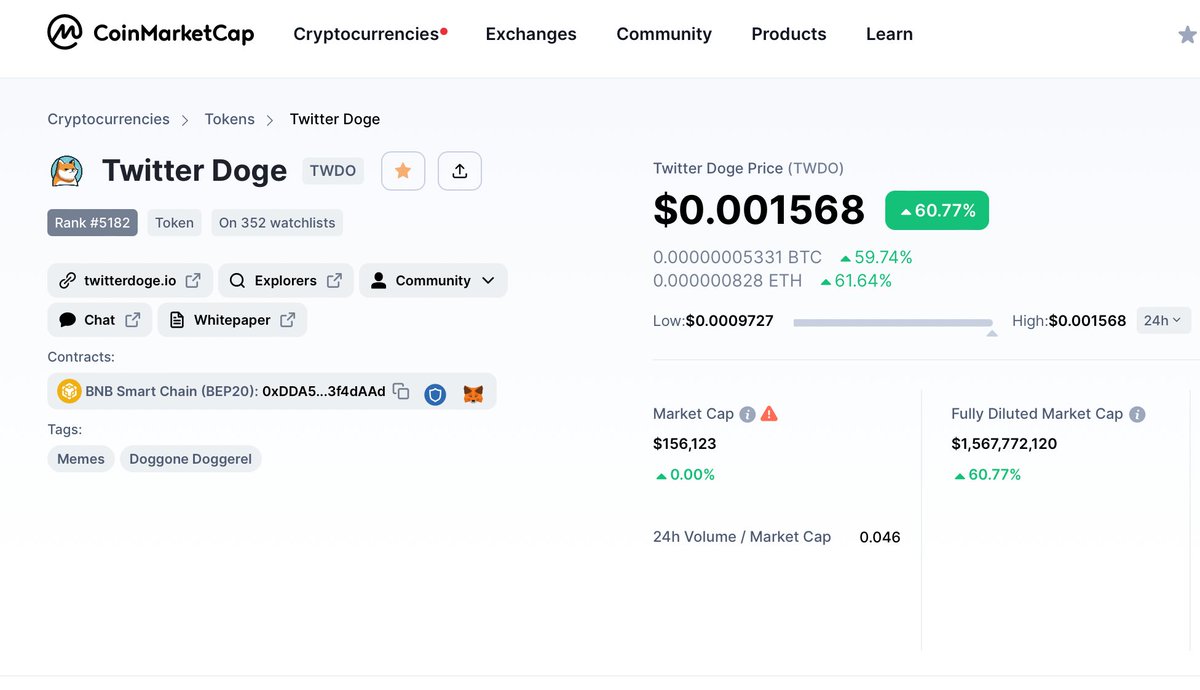The image size is (1200, 690).
Task: Click the Rank #5182 badge
Action: tap(92, 223)
